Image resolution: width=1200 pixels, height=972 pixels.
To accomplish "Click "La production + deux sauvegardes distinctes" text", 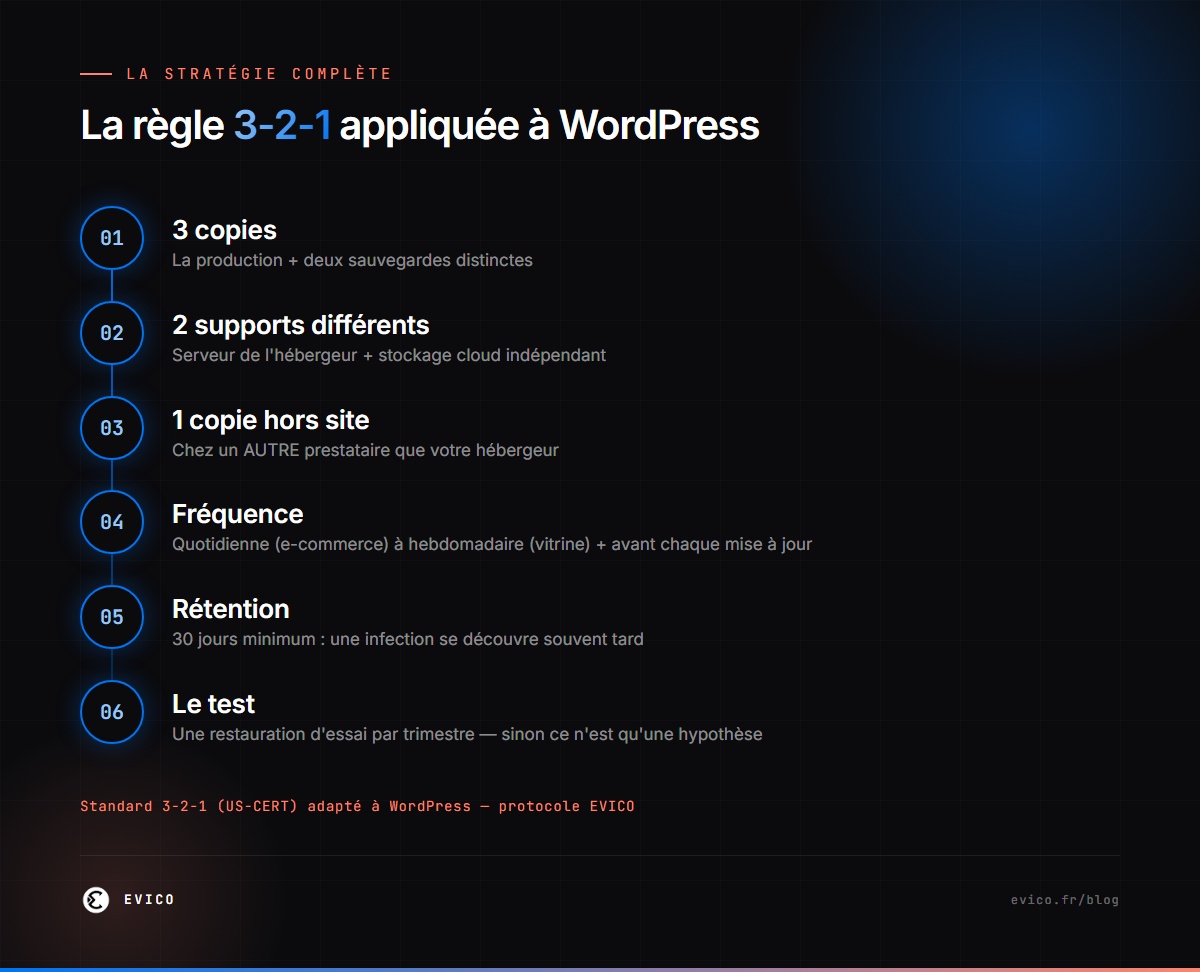I will pyautogui.click(x=352, y=260).
